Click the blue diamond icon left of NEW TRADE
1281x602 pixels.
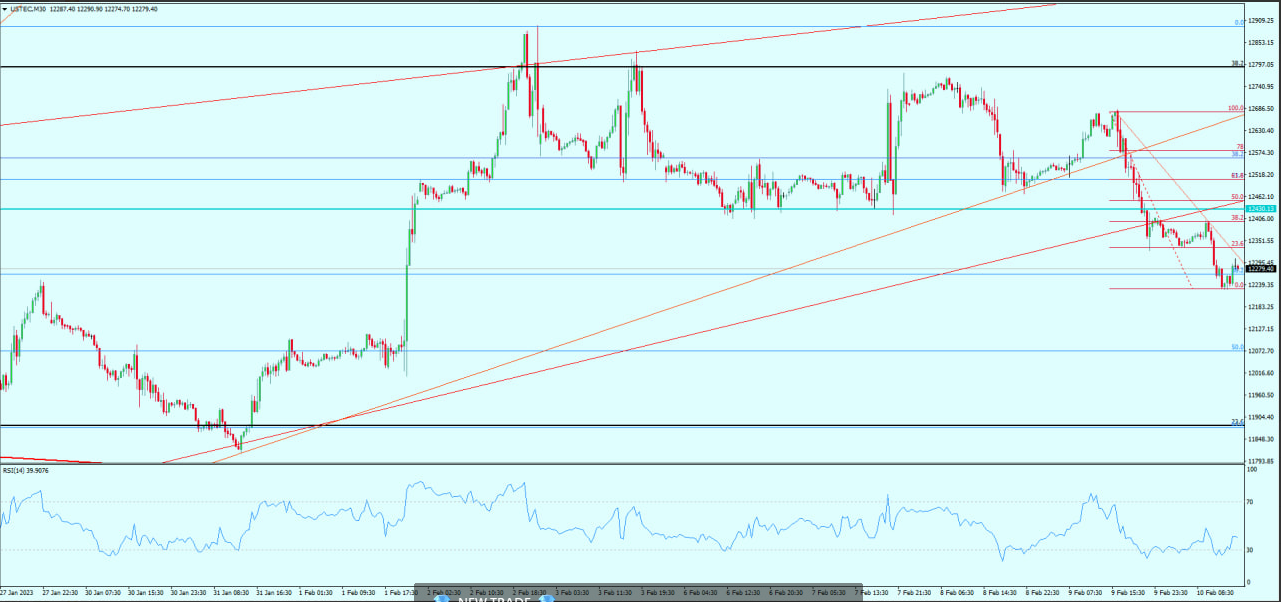click(x=441, y=598)
